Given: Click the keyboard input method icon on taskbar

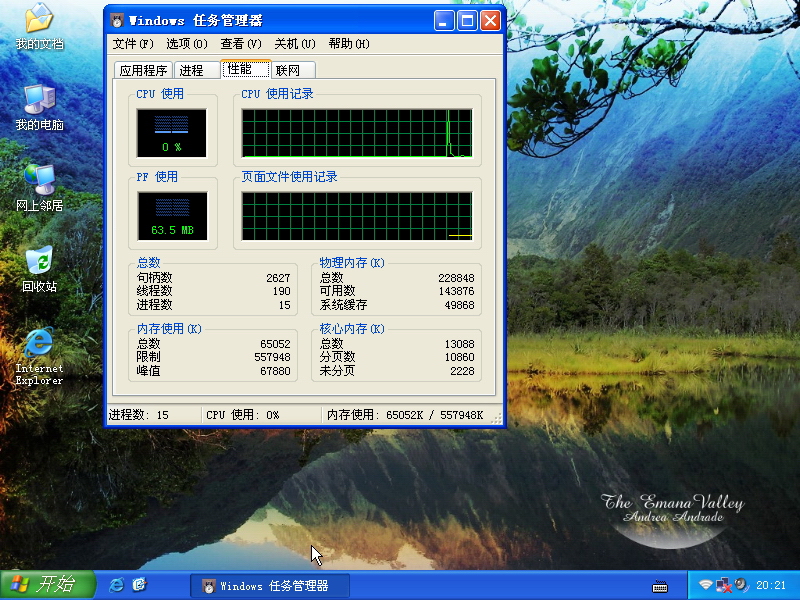Looking at the screenshot, I should coord(660,586).
